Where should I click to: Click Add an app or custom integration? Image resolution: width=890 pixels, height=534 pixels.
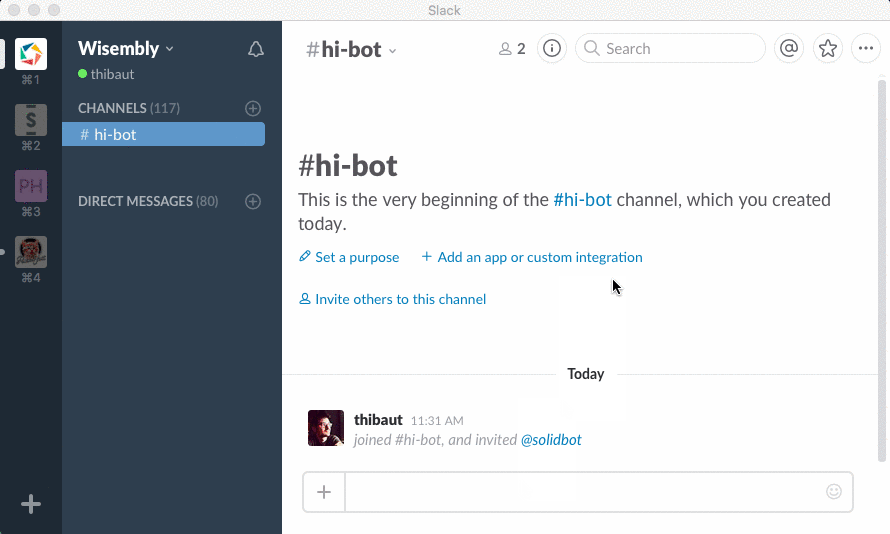(532, 257)
